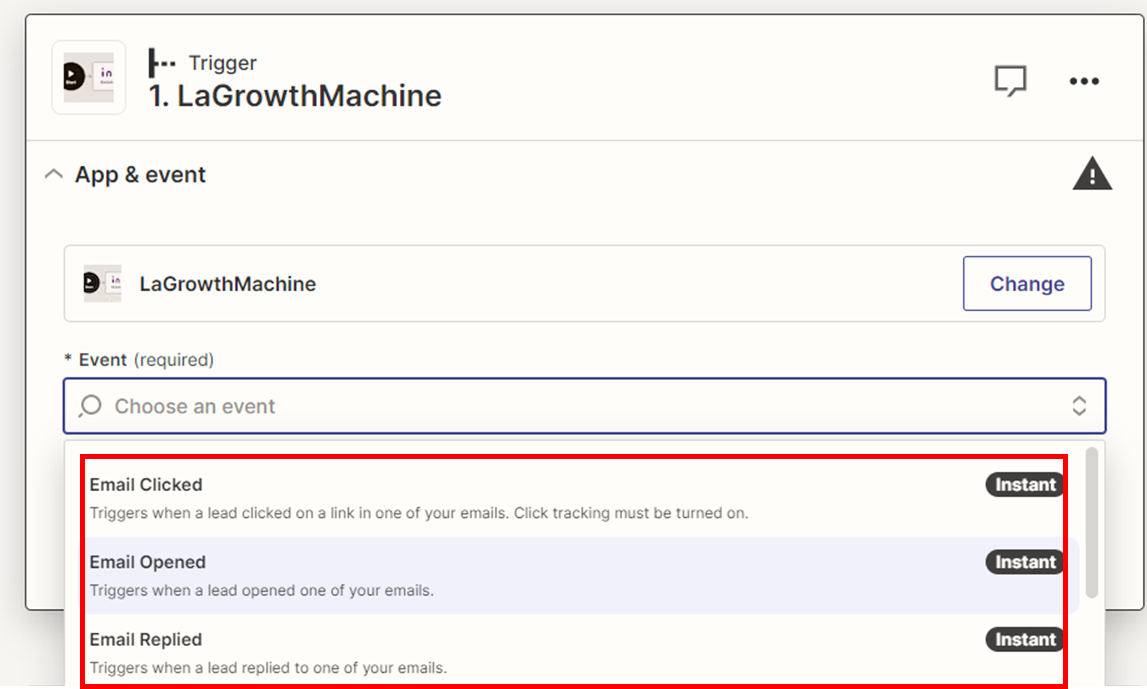Select the Email Opened event option
This screenshot has width=1147, height=689.
pos(573,576)
